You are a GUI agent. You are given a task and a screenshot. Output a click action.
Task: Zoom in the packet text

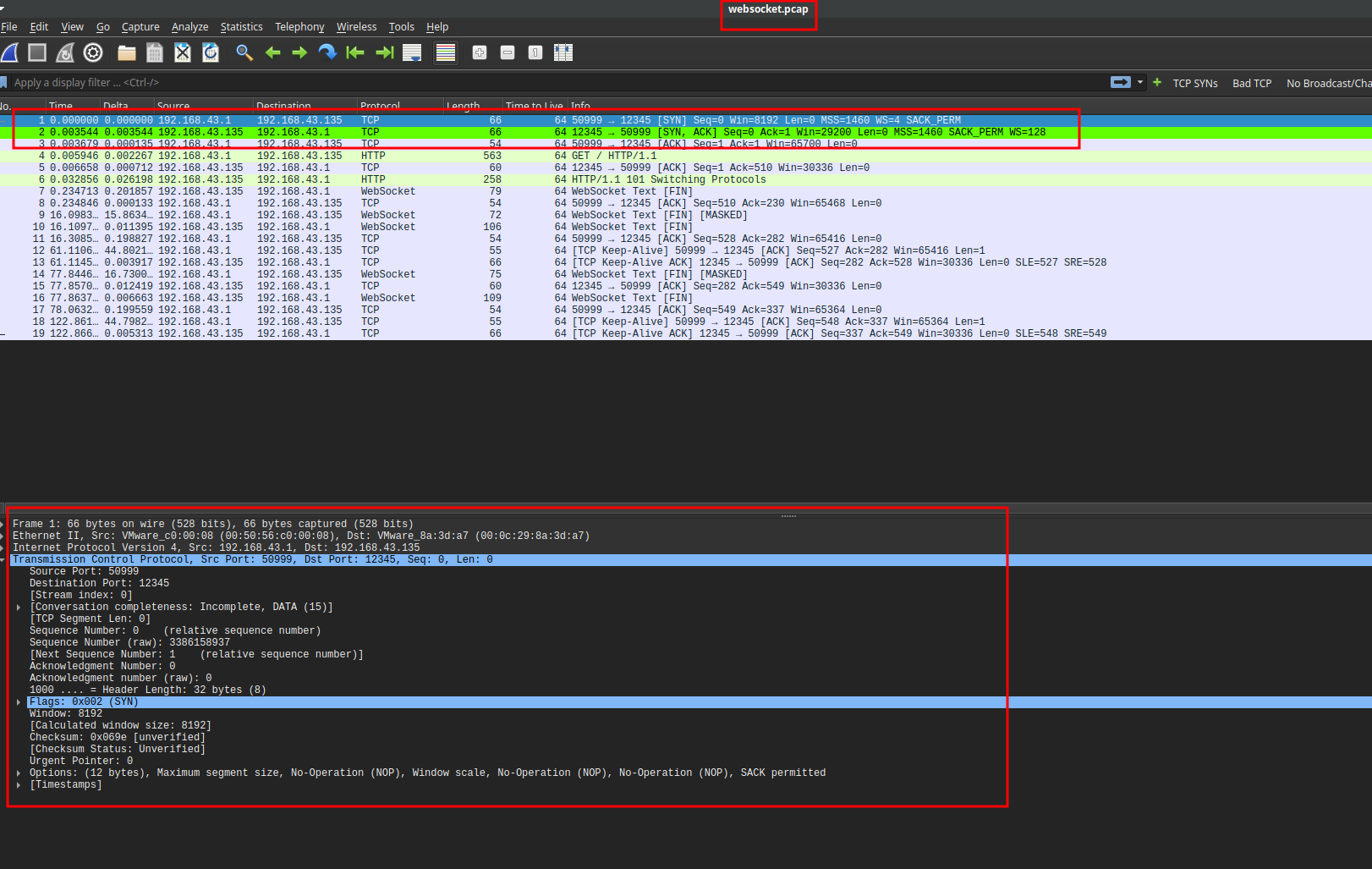(480, 52)
